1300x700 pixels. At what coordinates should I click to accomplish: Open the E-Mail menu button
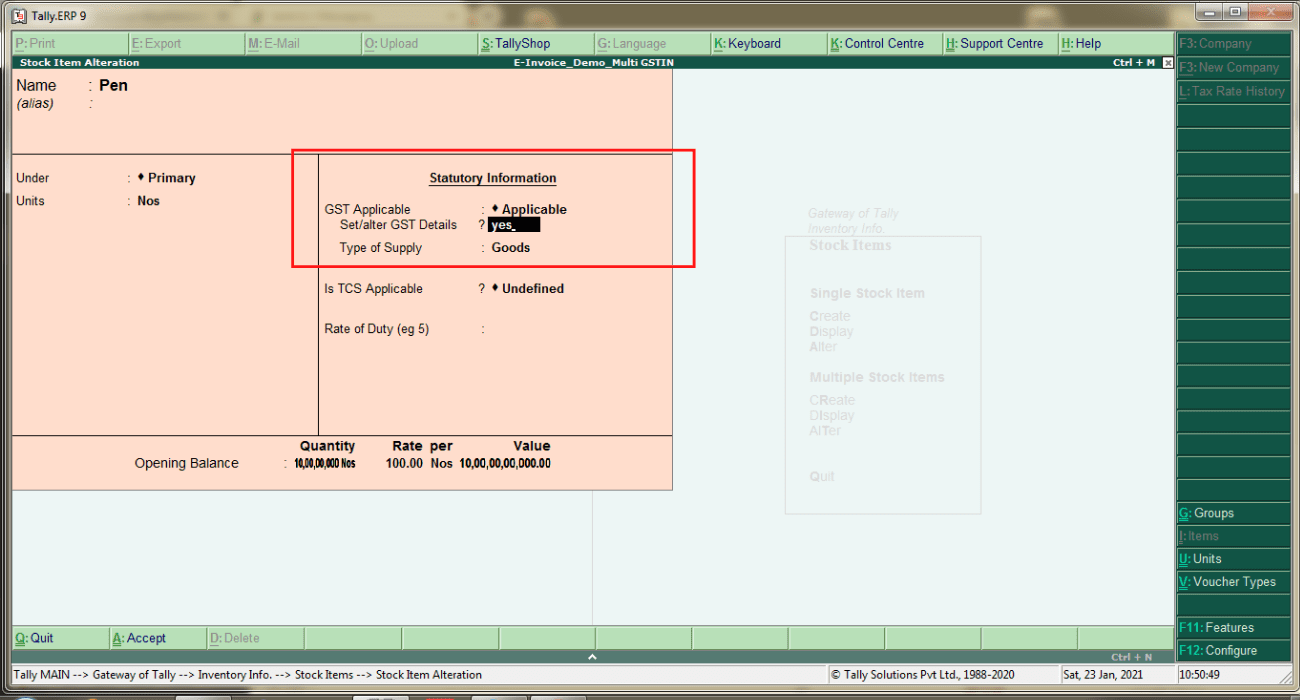point(303,44)
